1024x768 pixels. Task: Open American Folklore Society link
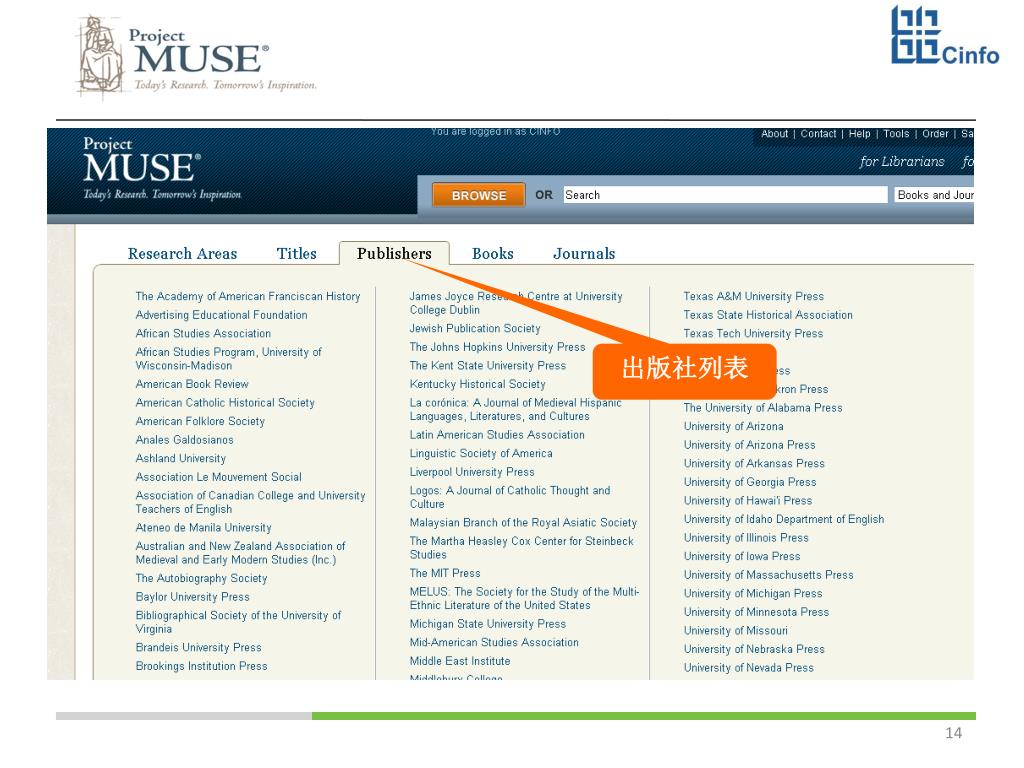200,421
